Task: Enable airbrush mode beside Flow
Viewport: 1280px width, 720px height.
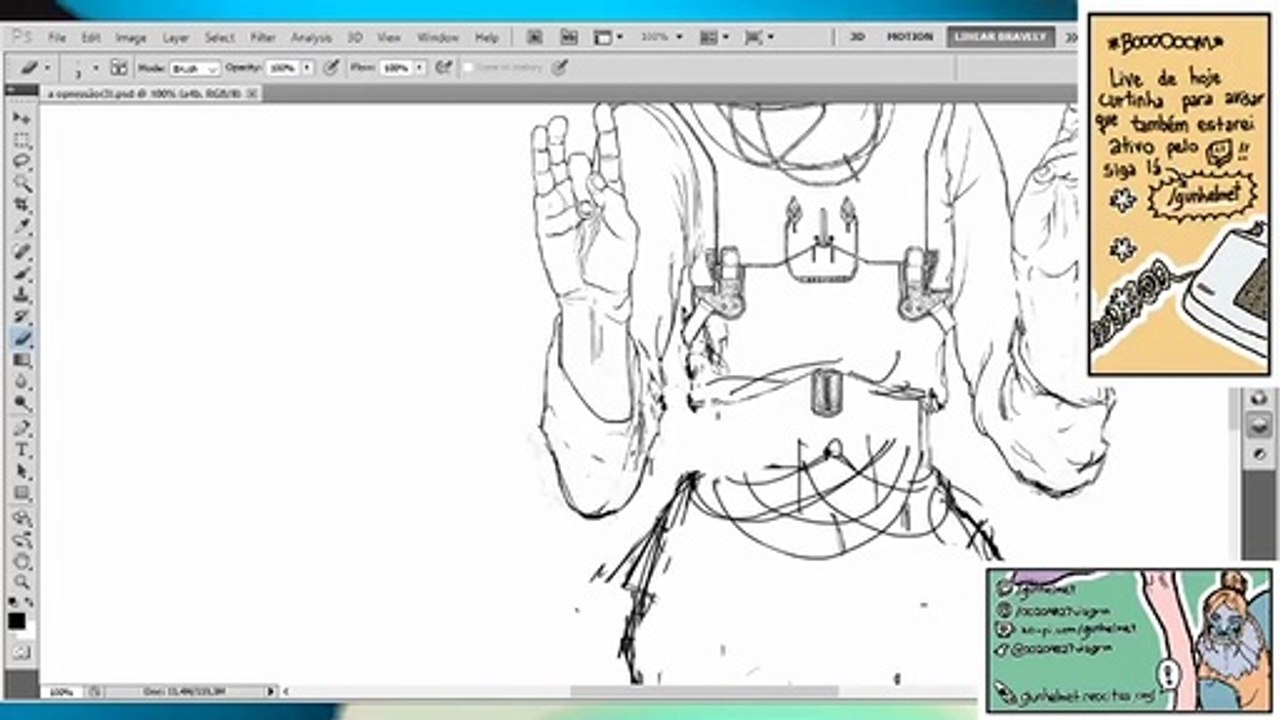Action: coord(444,68)
